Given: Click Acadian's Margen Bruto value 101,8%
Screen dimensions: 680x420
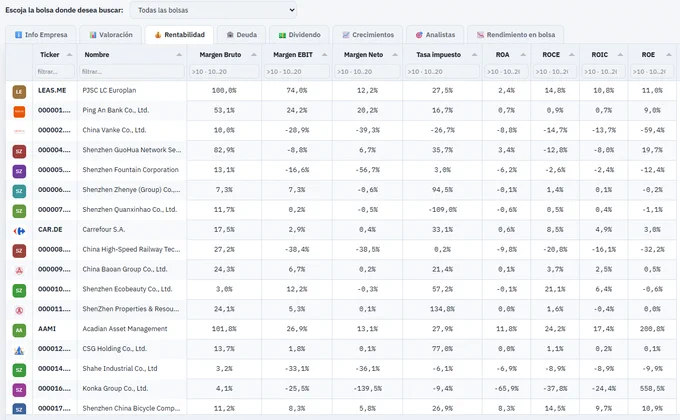Looking at the screenshot, I should pyautogui.click(x=224, y=328).
